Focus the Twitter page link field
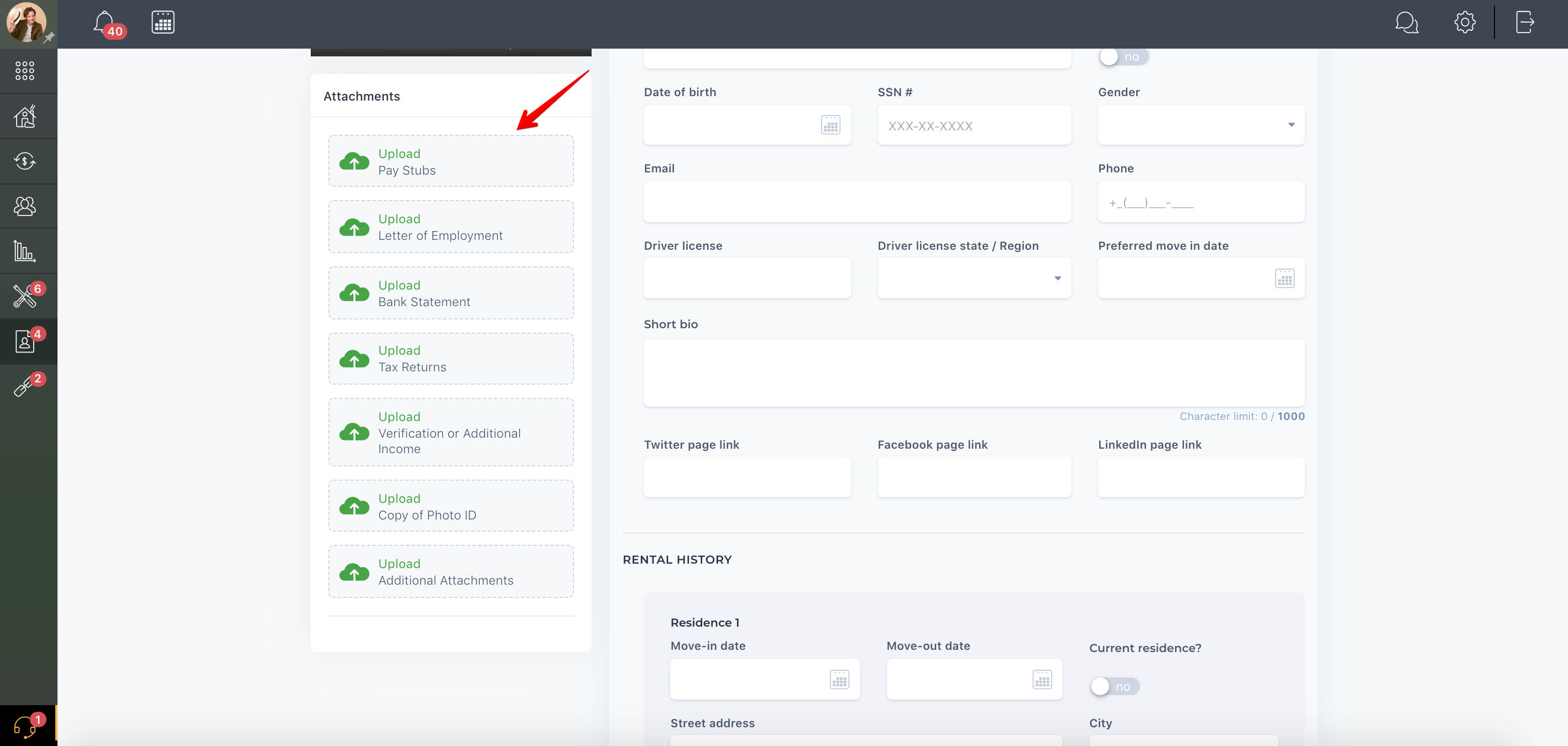 click(x=747, y=477)
